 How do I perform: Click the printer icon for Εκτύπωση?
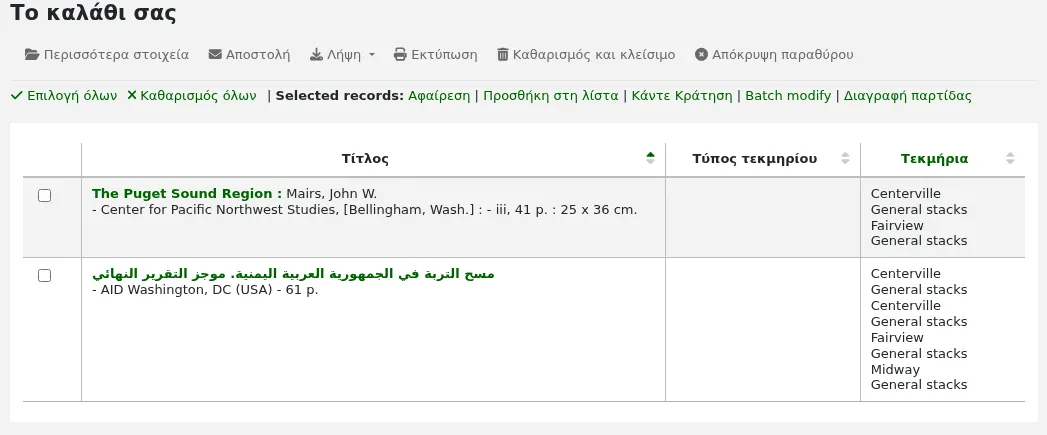click(400, 55)
